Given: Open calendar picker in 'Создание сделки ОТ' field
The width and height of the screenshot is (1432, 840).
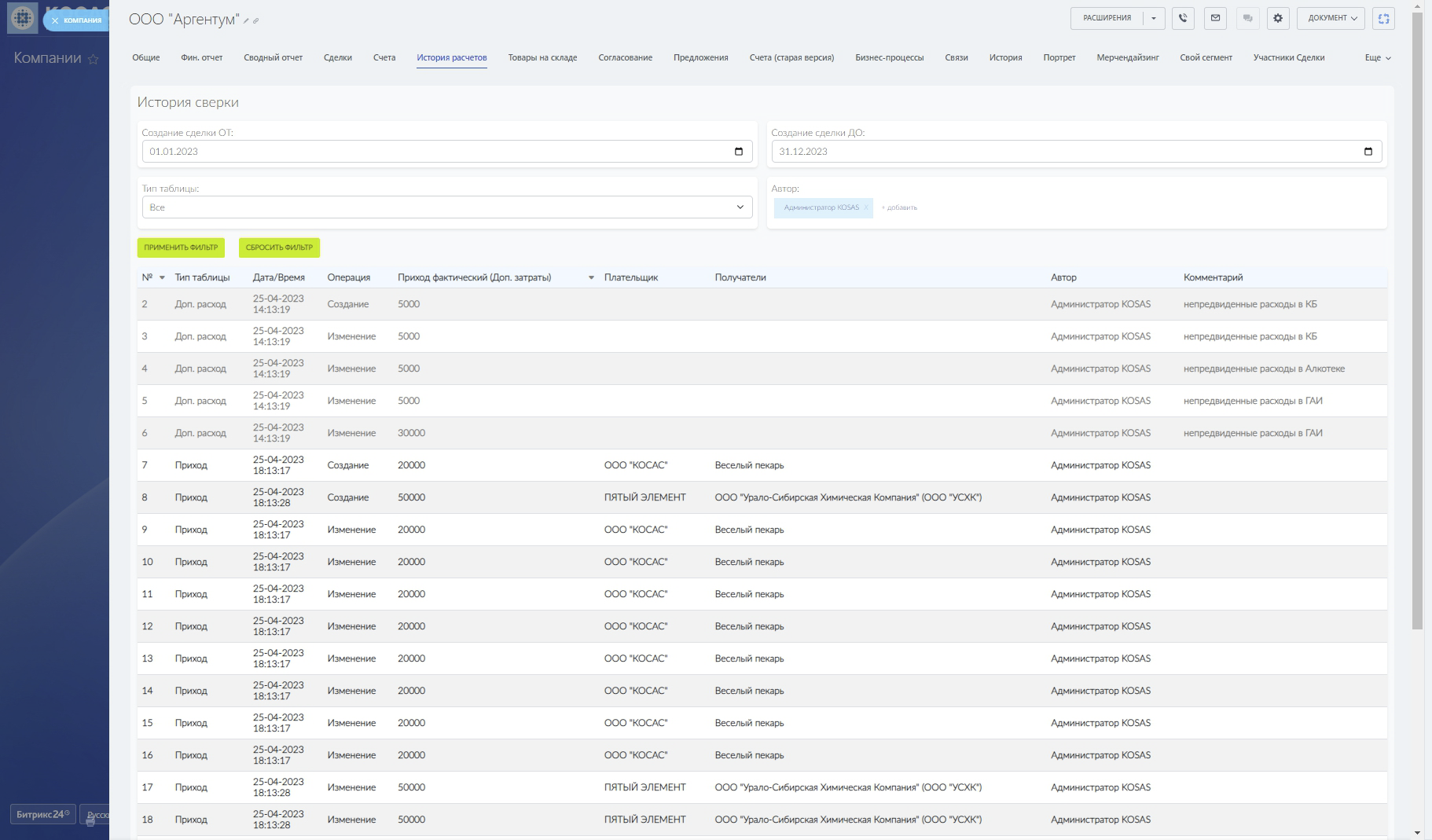Looking at the screenshot, I should [738, 152].
